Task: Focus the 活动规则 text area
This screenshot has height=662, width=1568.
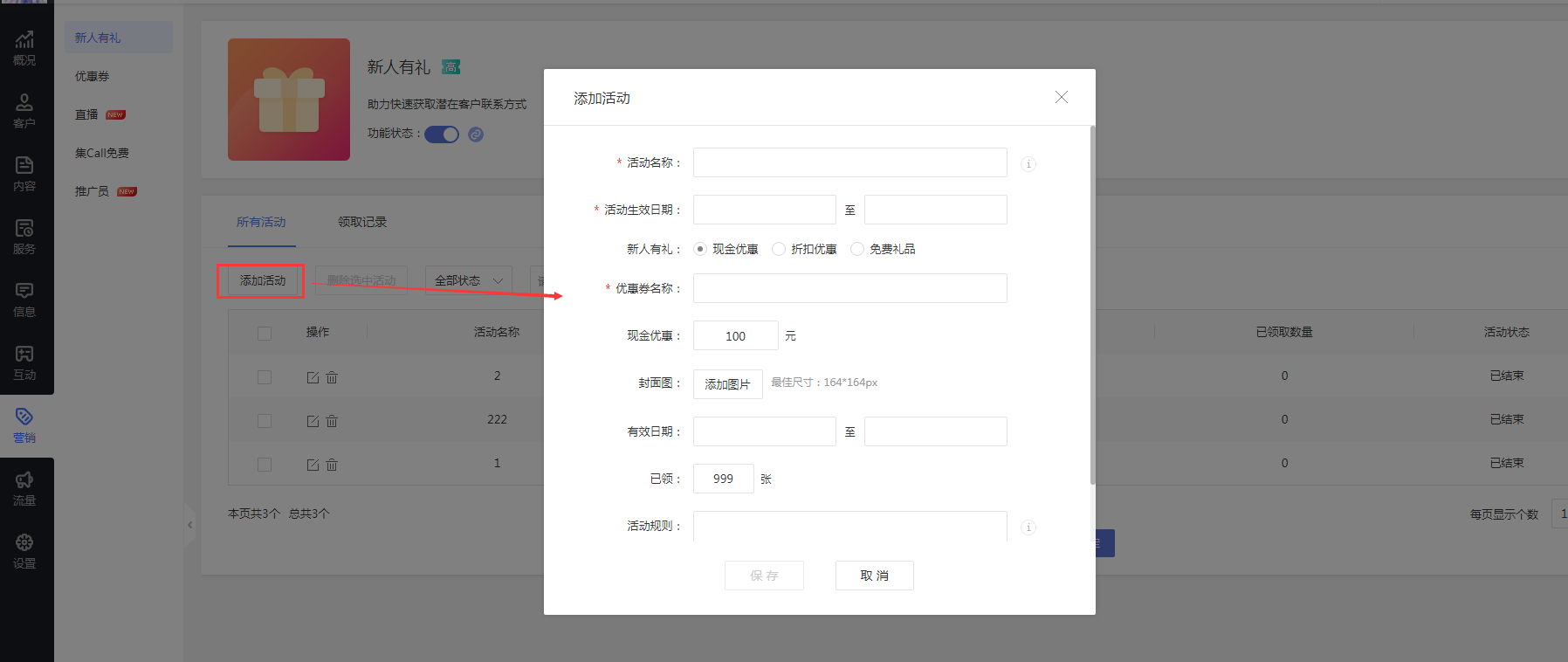Action: tap(850, 527)
